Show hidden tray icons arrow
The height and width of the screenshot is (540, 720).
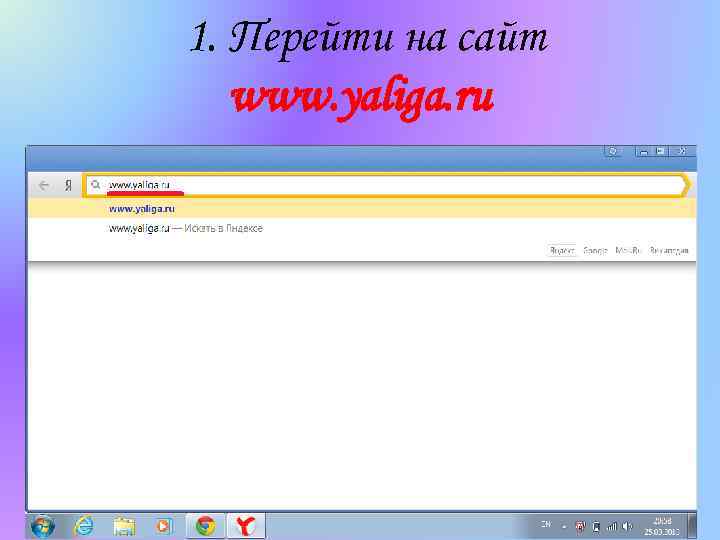coord(564,527)
